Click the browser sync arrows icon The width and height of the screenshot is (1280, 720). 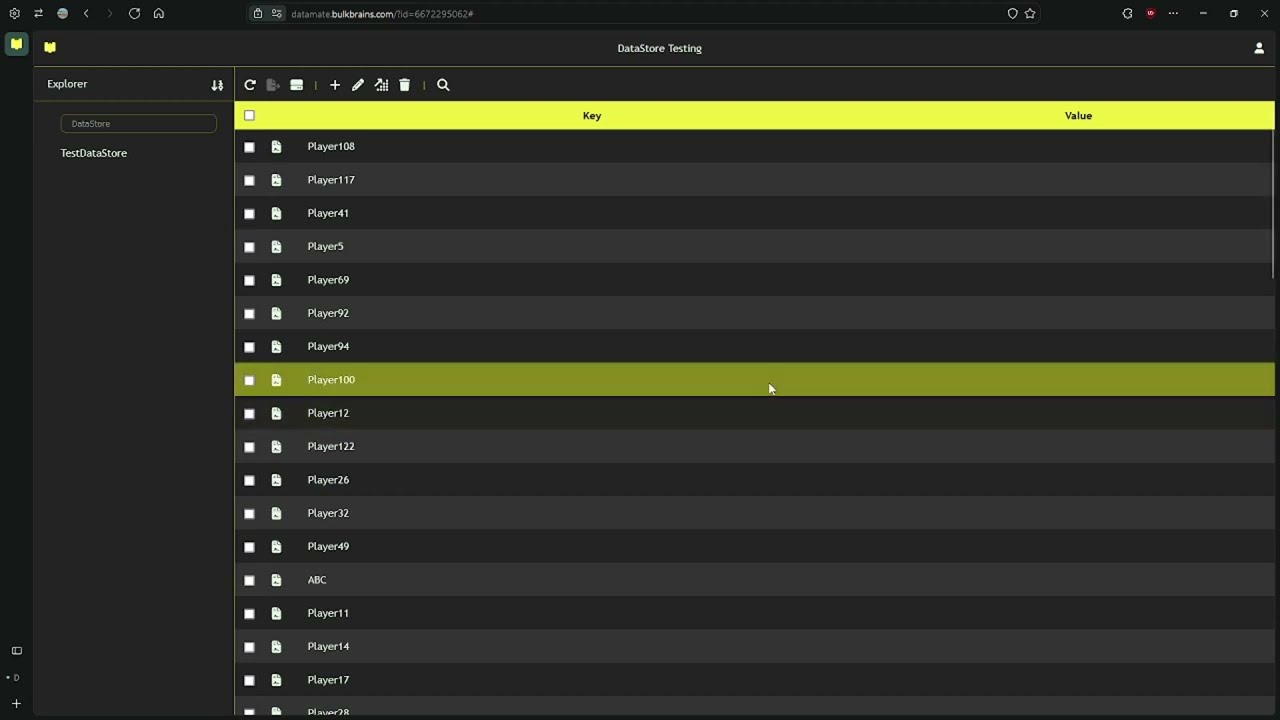(x=38, y=14)
